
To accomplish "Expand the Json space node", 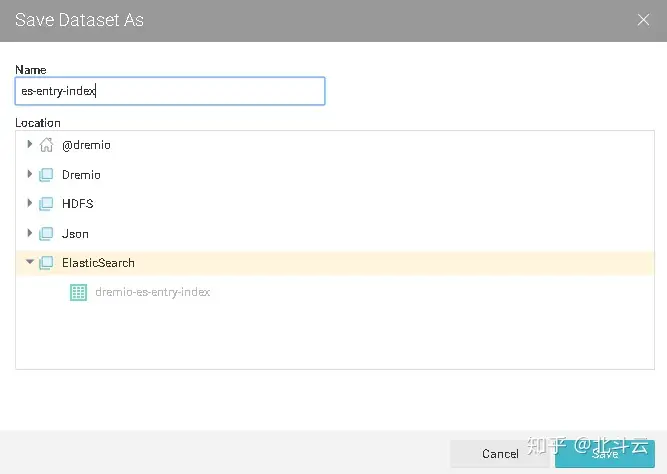I will [x=30, y=233].
